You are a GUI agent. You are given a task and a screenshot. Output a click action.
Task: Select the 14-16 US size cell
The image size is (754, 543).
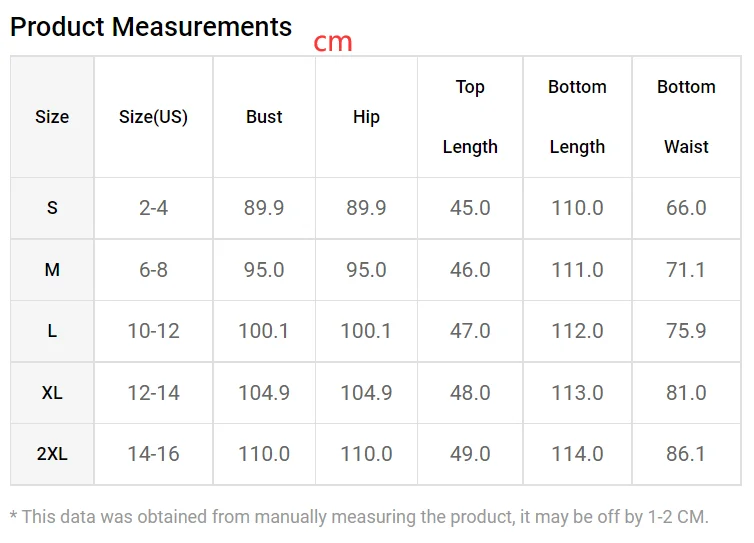[153, 454]
